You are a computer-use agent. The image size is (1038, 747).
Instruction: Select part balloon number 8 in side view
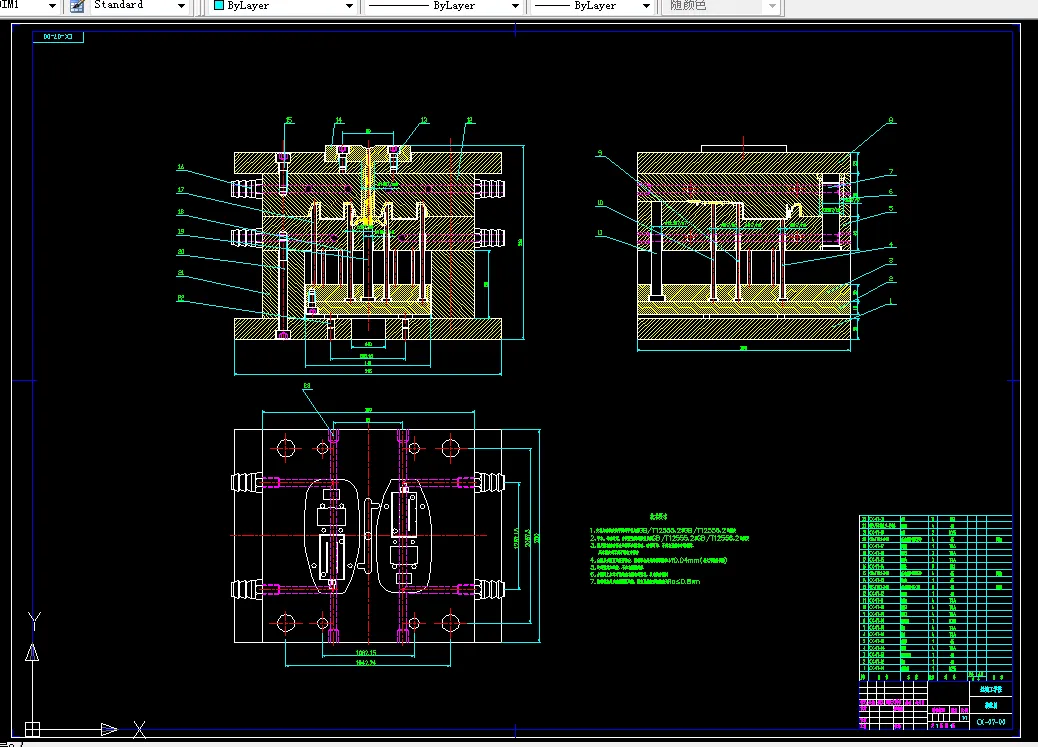(x=891, y=121)
